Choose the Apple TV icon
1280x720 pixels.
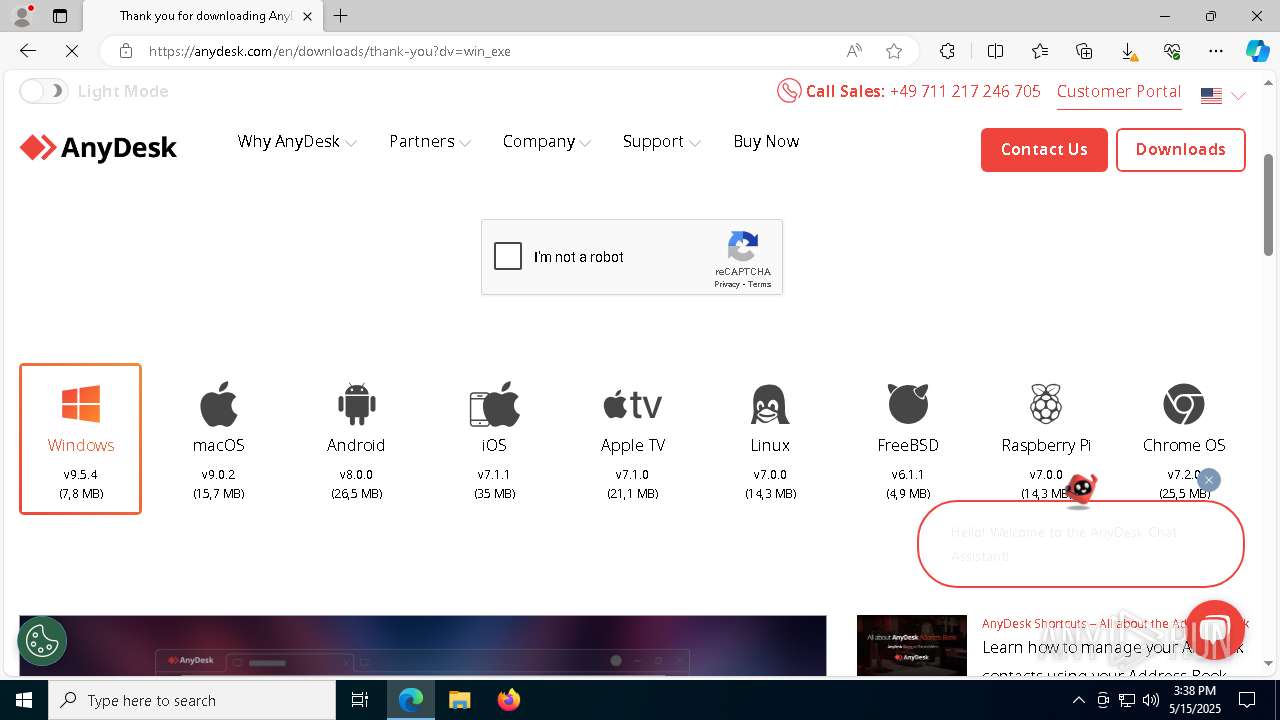coord(632,405)
